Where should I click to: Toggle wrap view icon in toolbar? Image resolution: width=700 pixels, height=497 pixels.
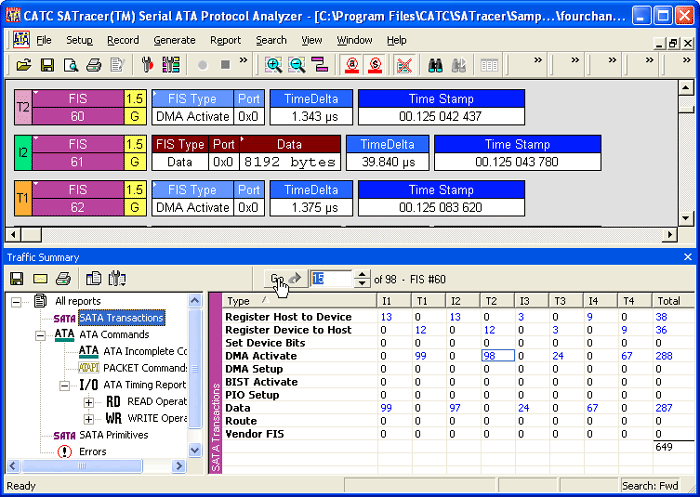point(320,65)
